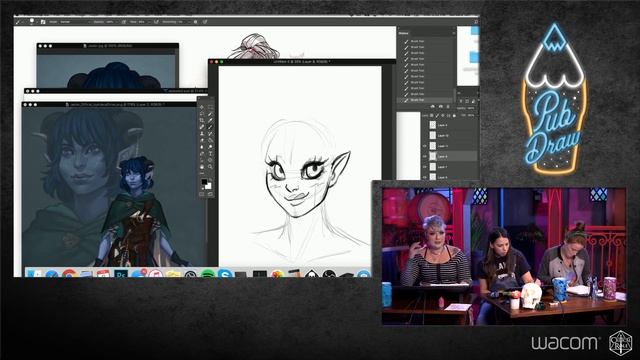Select the highlighted Brush tool in toolbox

pyautogui.click(x=210, y=127)
